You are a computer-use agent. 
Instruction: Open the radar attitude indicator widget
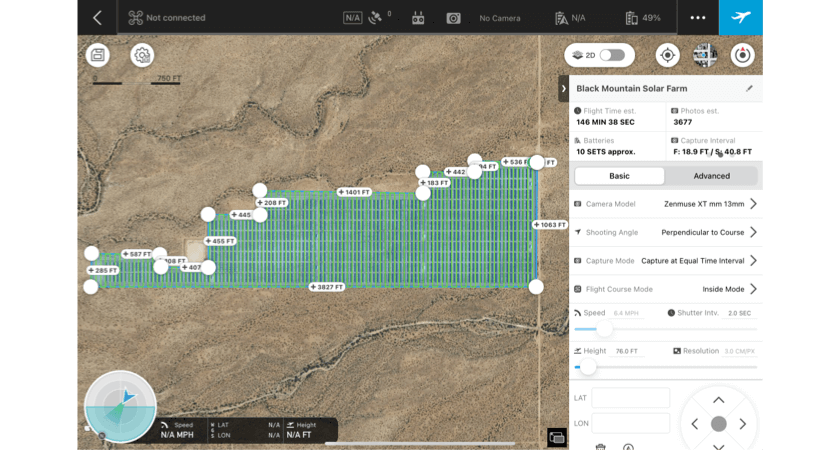121,407
